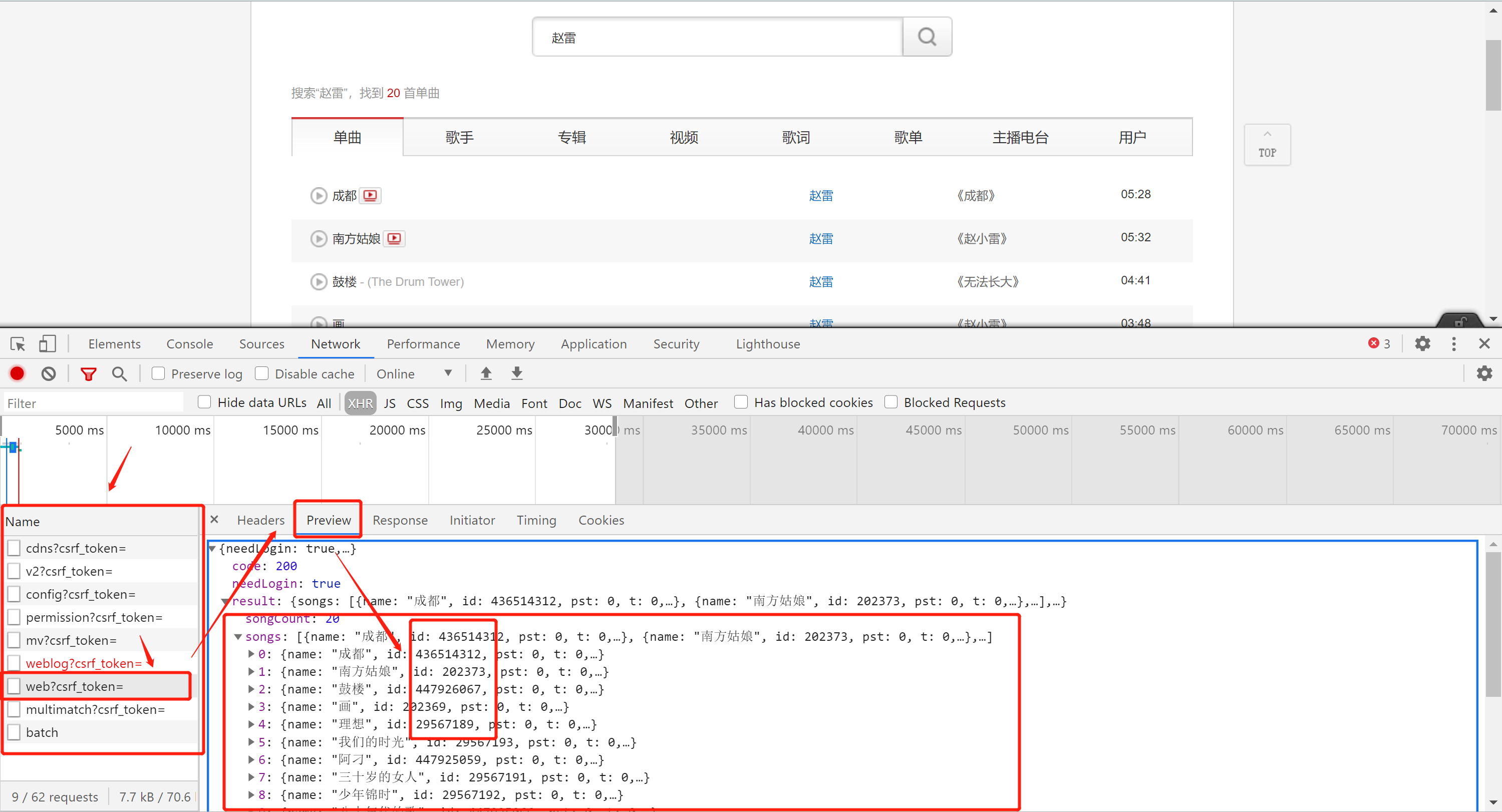Click the import HAR upload arrow

(x=486, y=373)
